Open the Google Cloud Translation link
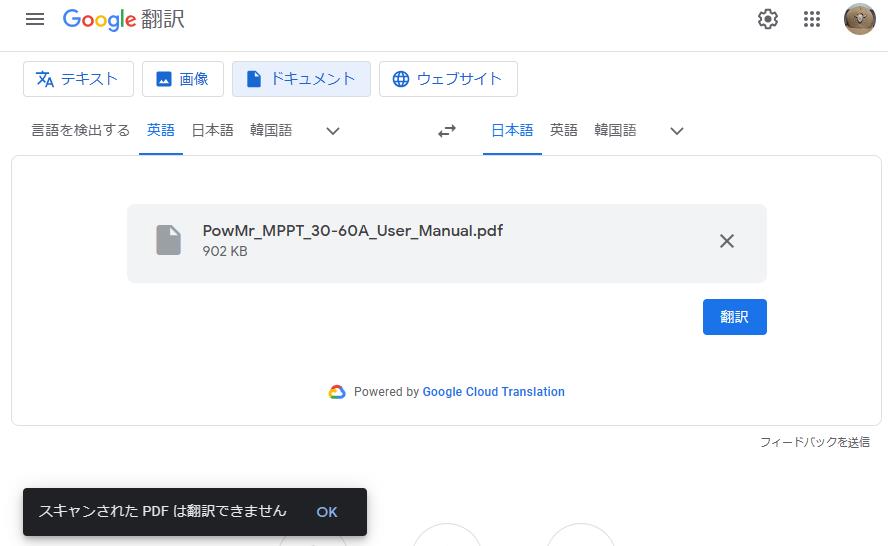This screenshot has width=888, height=546. tap(493, 392)
